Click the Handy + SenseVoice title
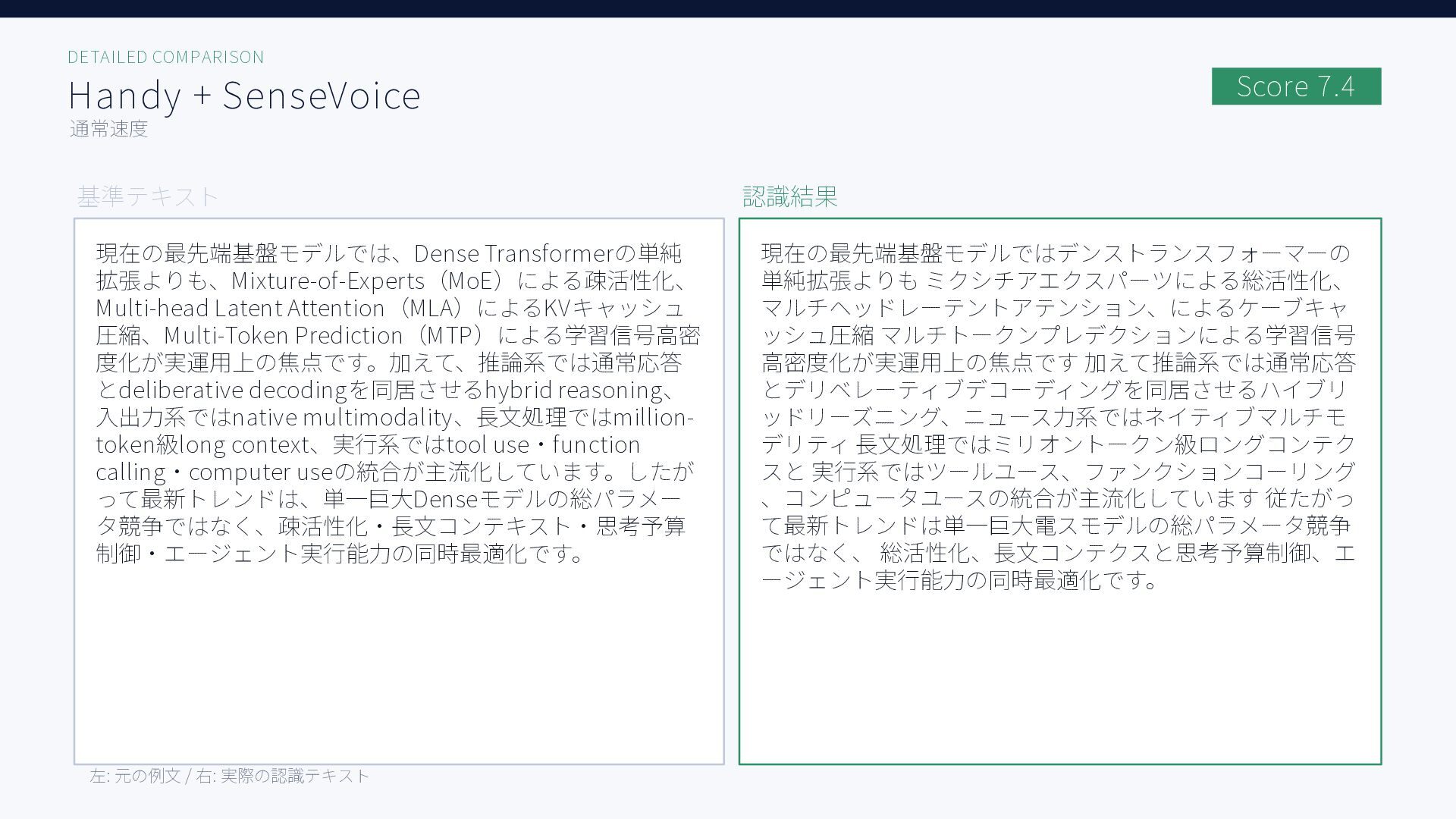This screenshot has height=819, width=1456. [244, 96]
